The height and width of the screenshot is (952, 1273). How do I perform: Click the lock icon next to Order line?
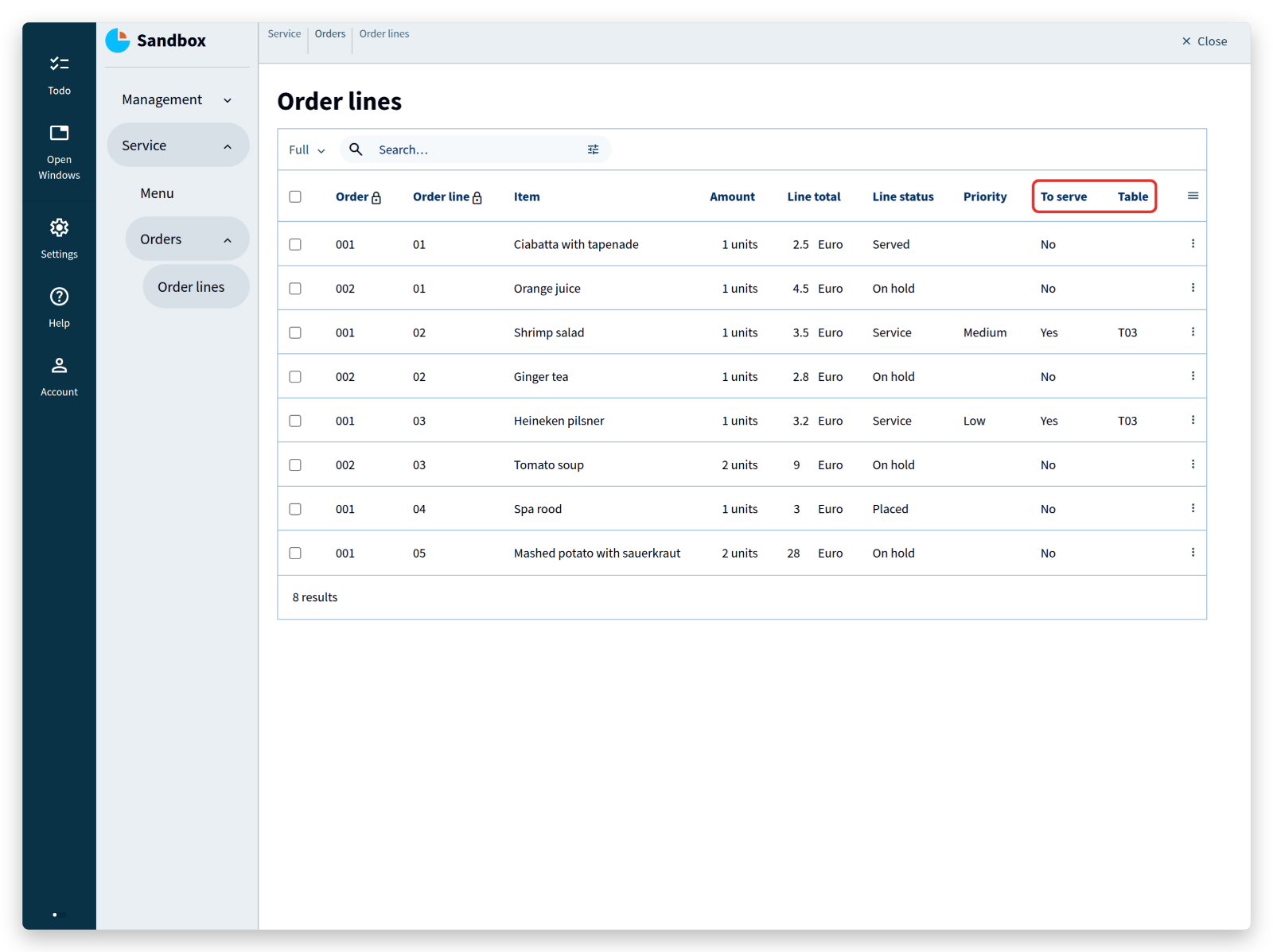[477, 198]
